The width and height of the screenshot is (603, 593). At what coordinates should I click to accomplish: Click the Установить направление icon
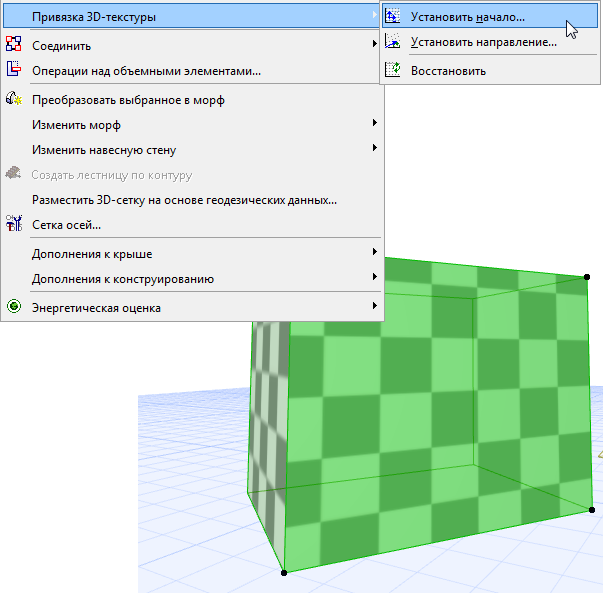pyautogui.click(x=393, y=41)
